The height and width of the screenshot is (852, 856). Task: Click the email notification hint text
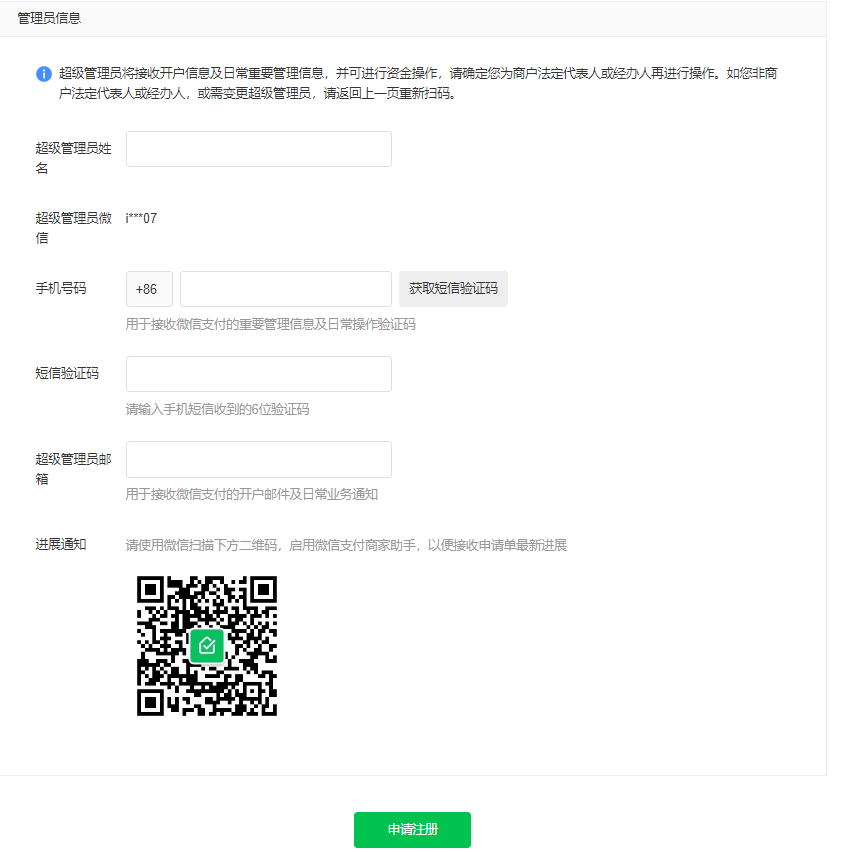click(x=252, y=494)
